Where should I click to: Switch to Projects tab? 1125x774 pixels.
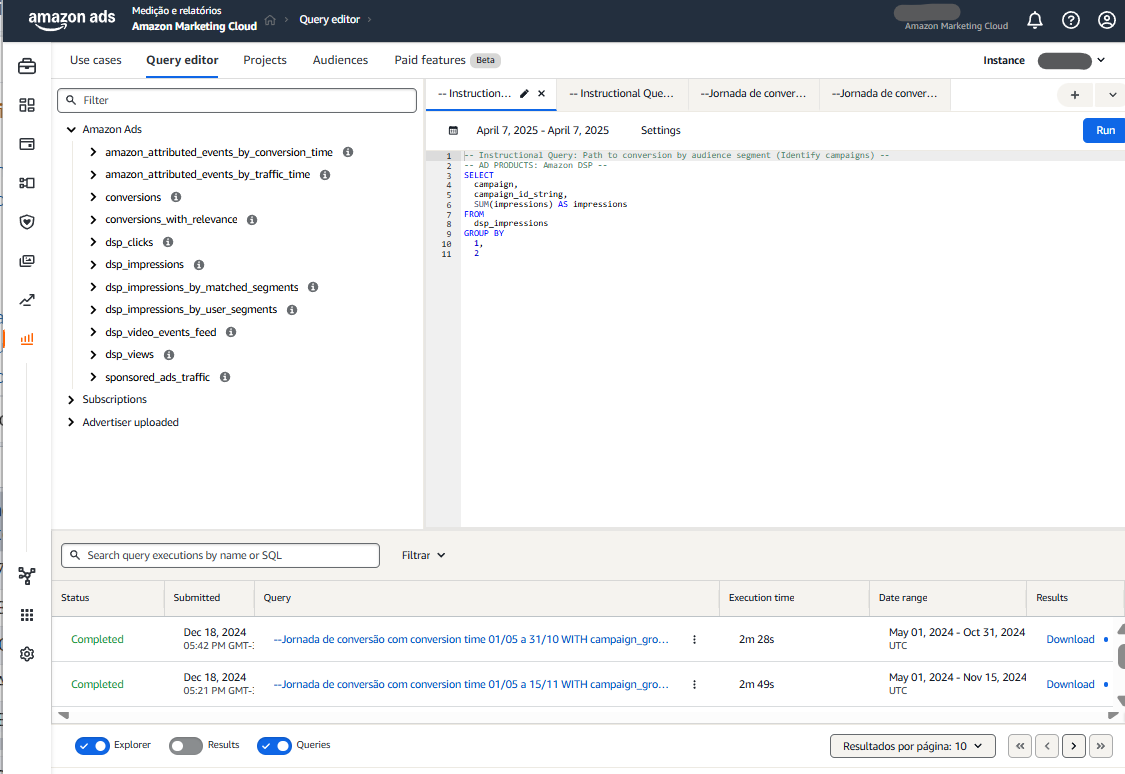(x=265, y=60)
